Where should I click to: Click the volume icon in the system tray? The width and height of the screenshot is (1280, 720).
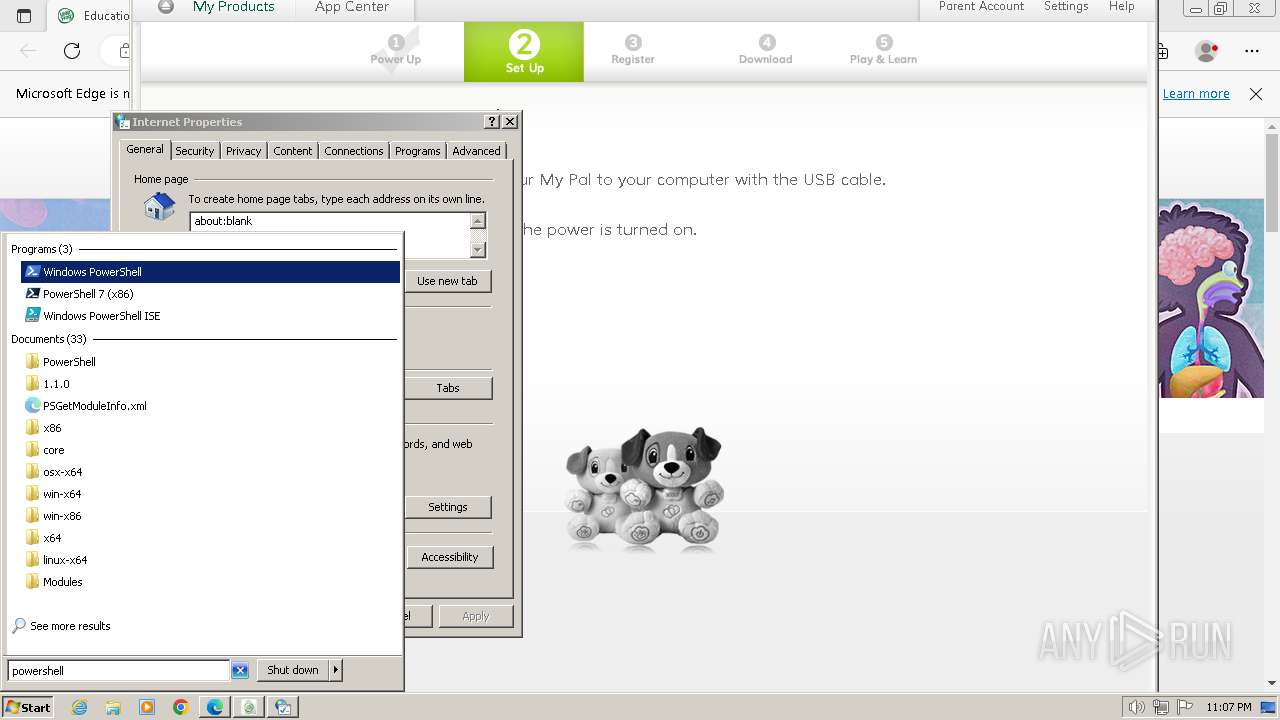[1137, 707]
